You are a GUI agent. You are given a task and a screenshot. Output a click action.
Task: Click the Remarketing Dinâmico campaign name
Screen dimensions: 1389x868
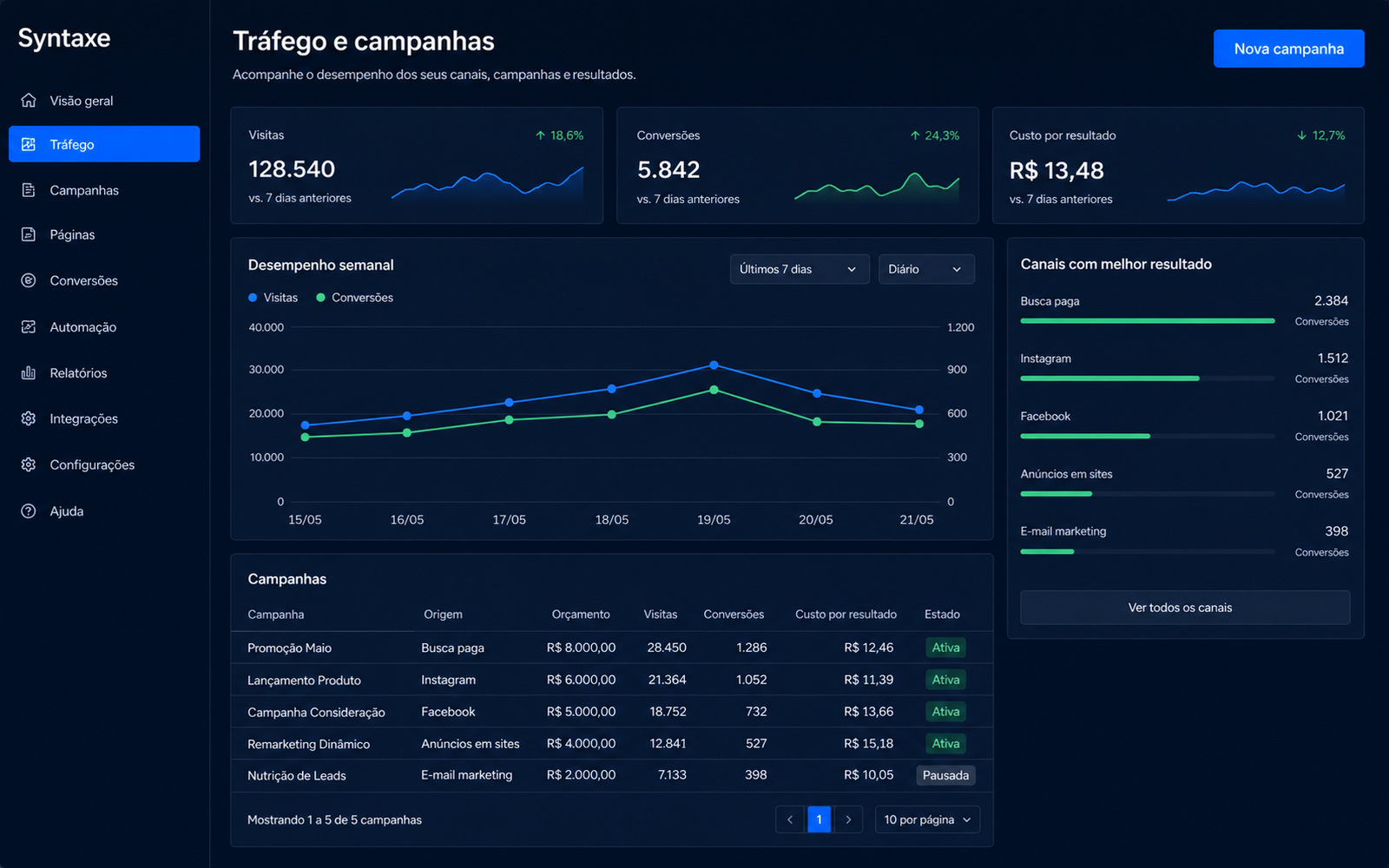tap(308, 745)
